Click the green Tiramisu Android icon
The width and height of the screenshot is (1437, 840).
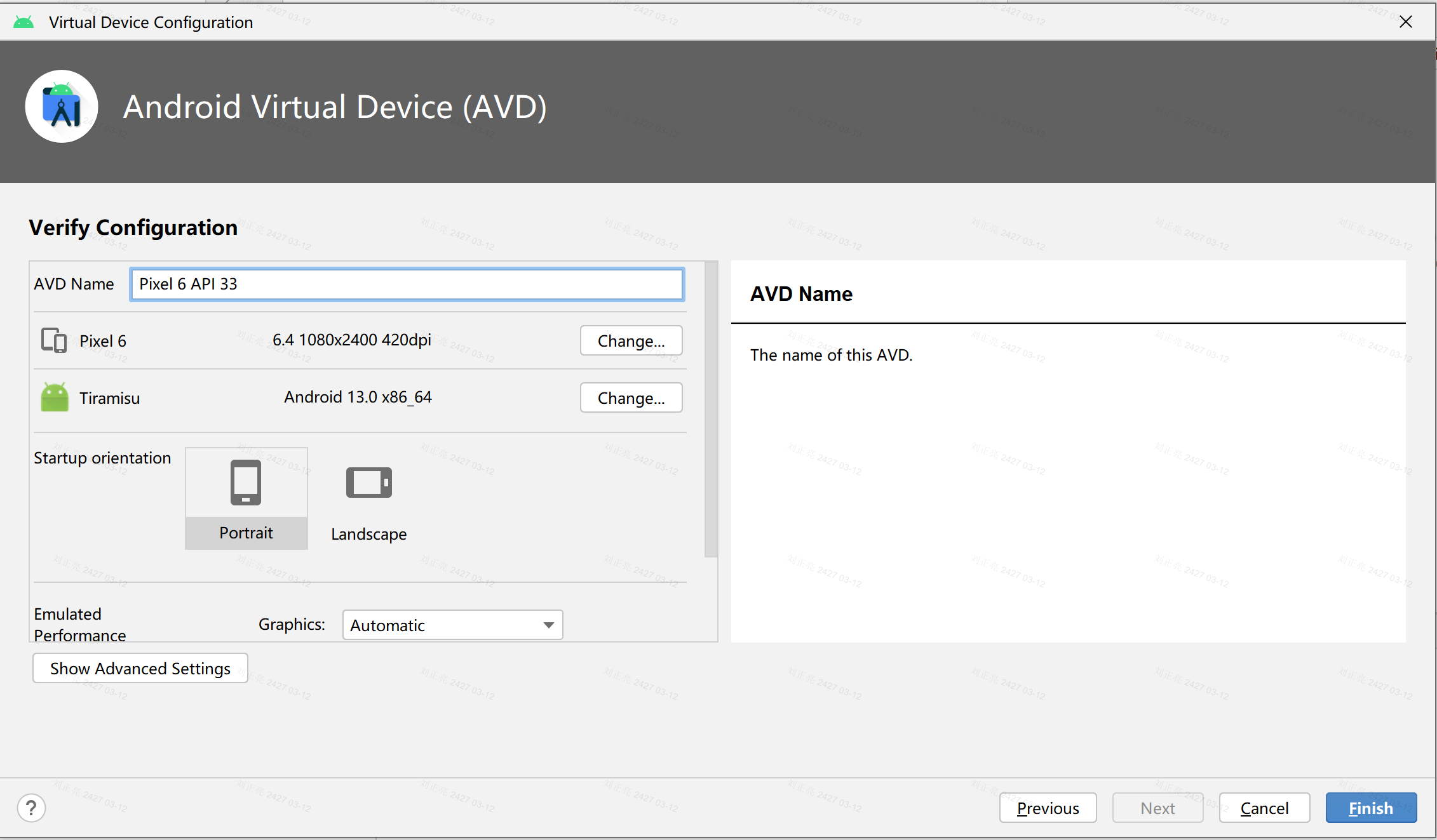[55, 397]
